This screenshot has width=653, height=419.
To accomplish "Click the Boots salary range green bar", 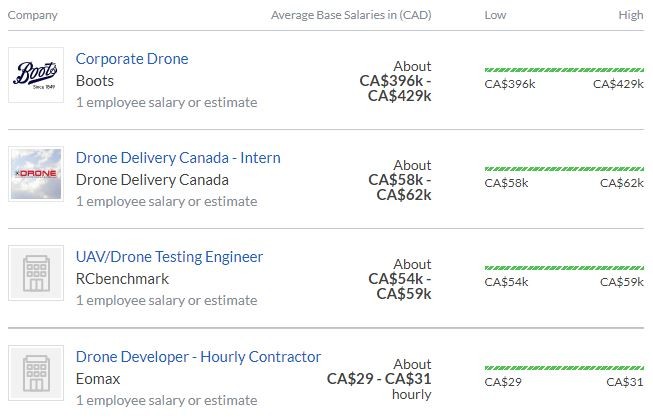I will click(564, 70).
